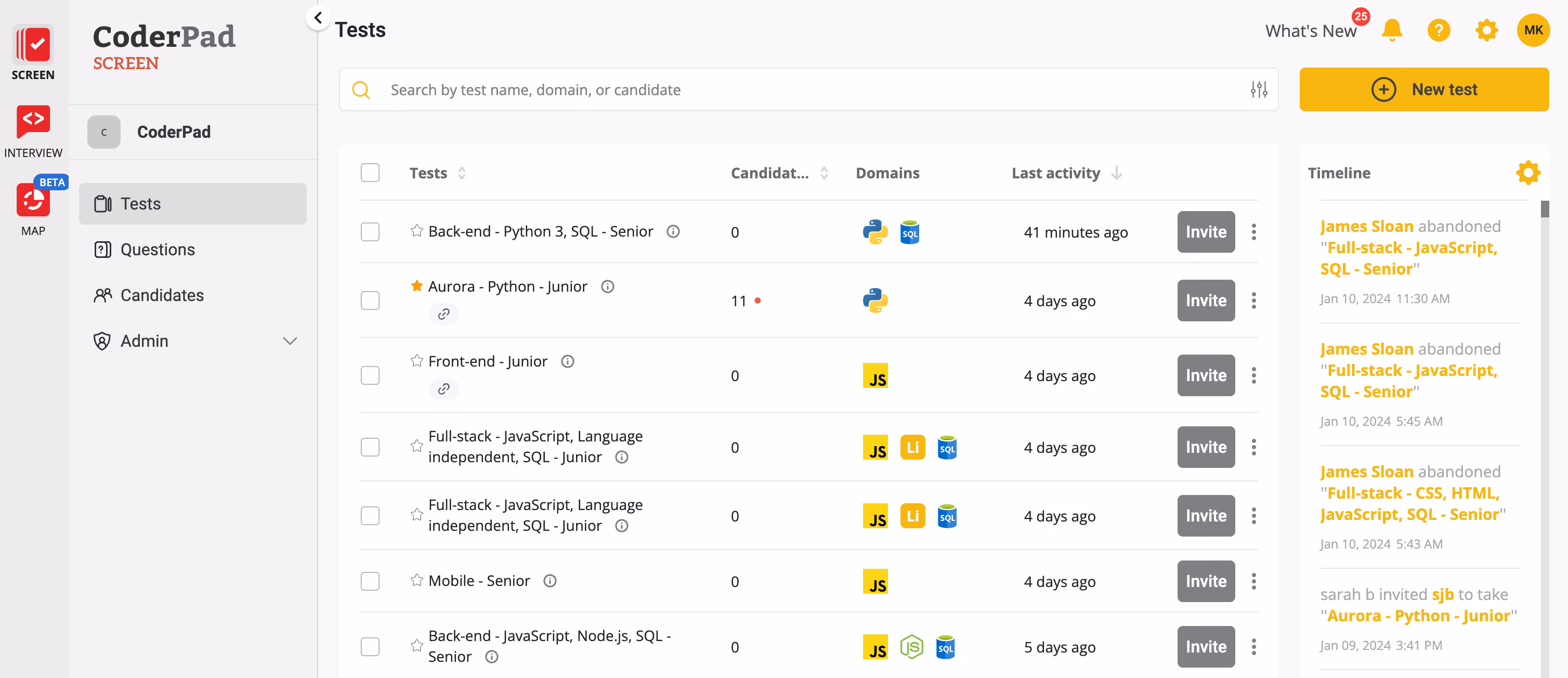Open the notifications bell
This screenshot has width=1568, height=678.
1391,30
